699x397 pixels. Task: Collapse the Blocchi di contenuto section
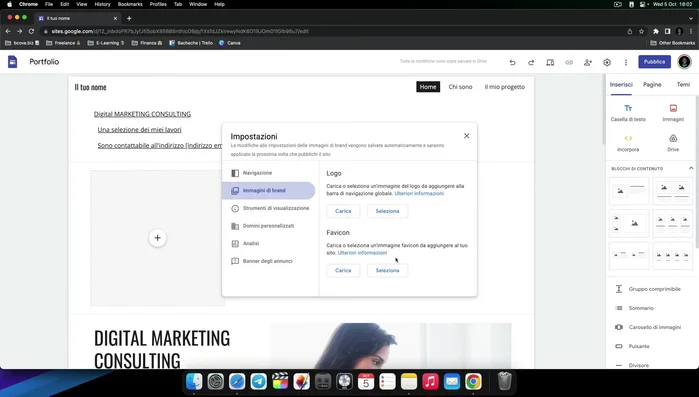click(x=691, y=168)
